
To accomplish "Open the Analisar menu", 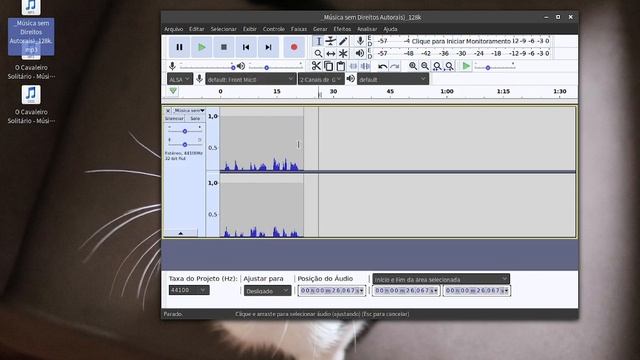I will coord(367,29).
